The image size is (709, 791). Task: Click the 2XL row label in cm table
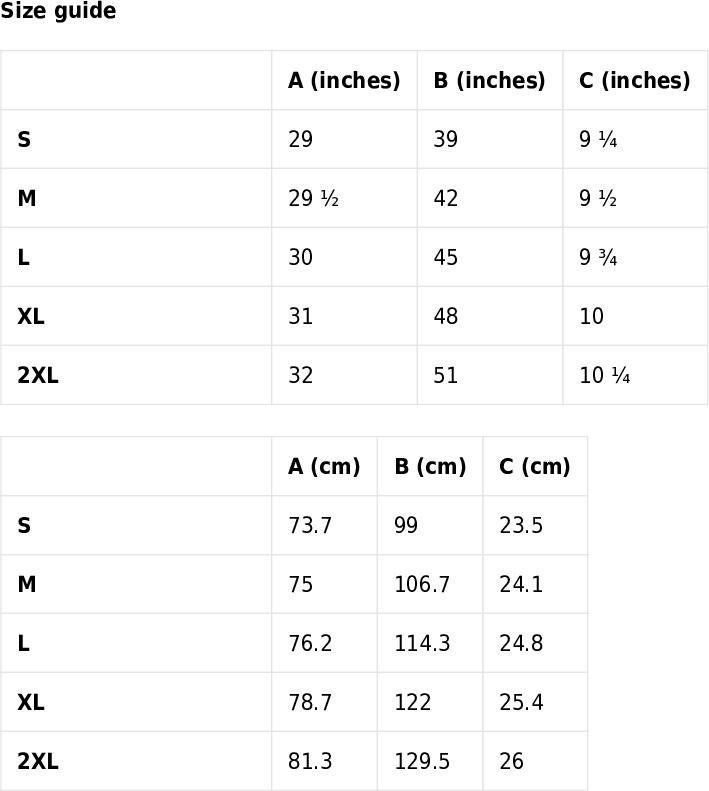tap(38, 762)
